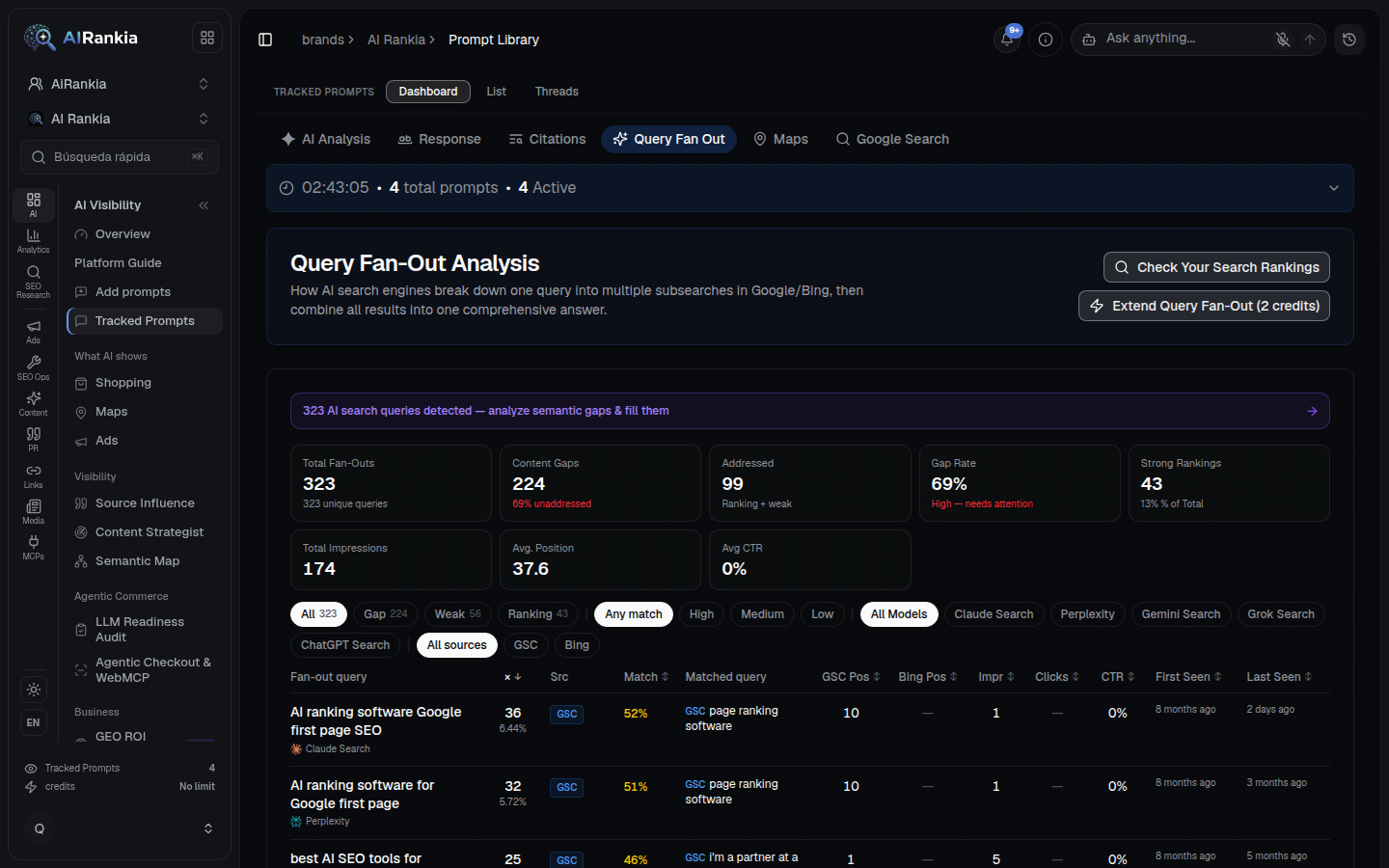Open PR in the left icon rail
Viewport: 1389px width, 868px height.
33,440
